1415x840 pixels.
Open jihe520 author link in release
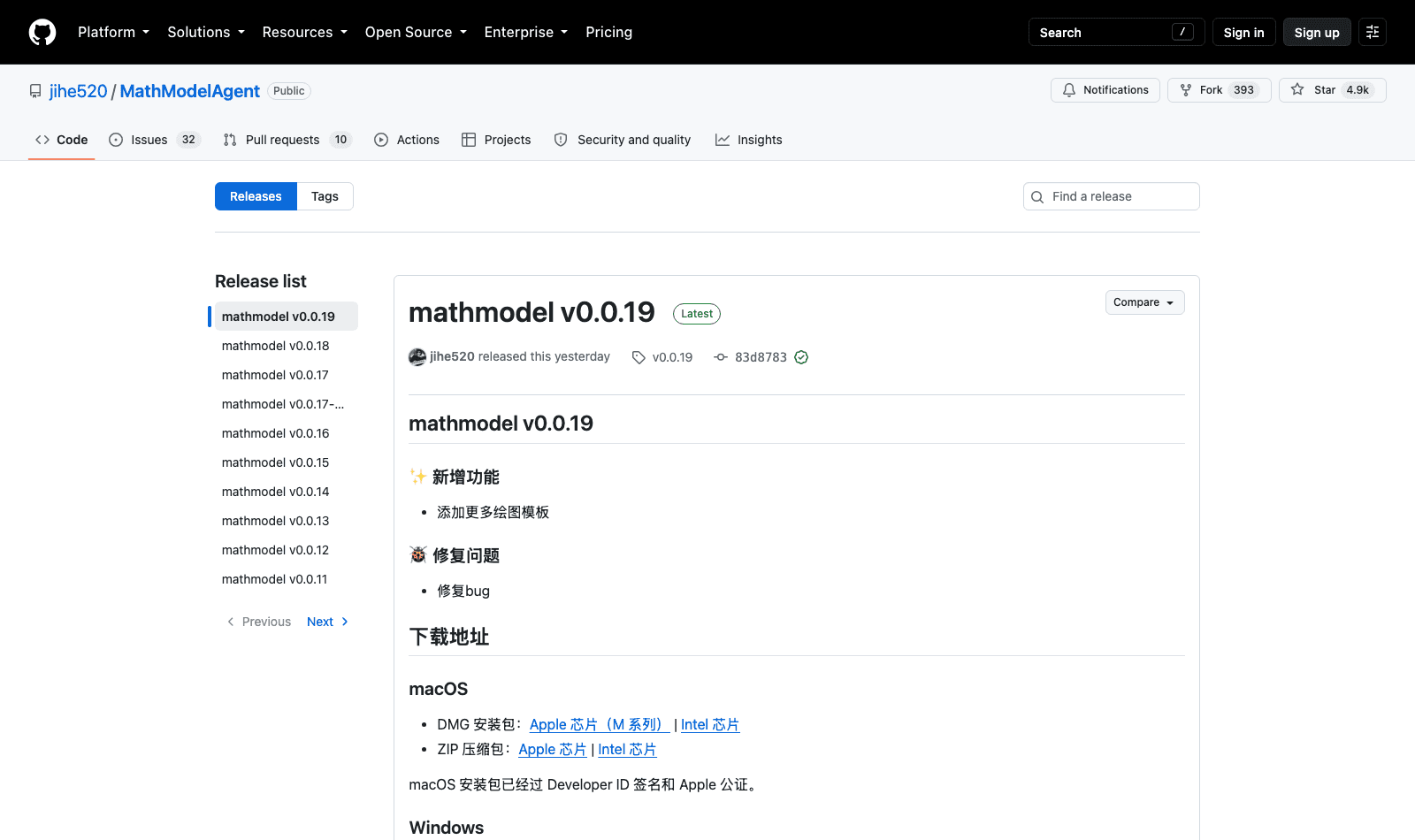point(452,356)
